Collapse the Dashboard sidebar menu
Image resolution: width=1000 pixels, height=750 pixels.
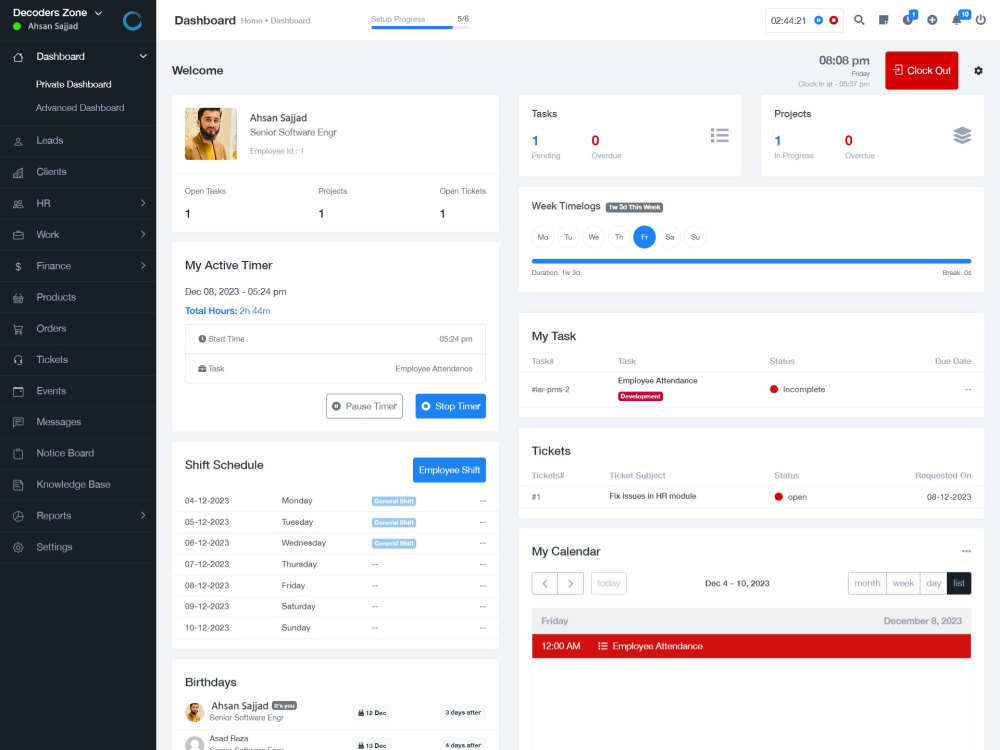click(143, 56)
